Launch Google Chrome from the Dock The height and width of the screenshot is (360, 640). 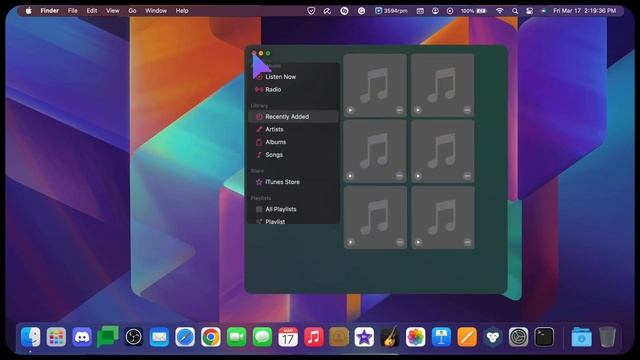click(x=211, y=337)
